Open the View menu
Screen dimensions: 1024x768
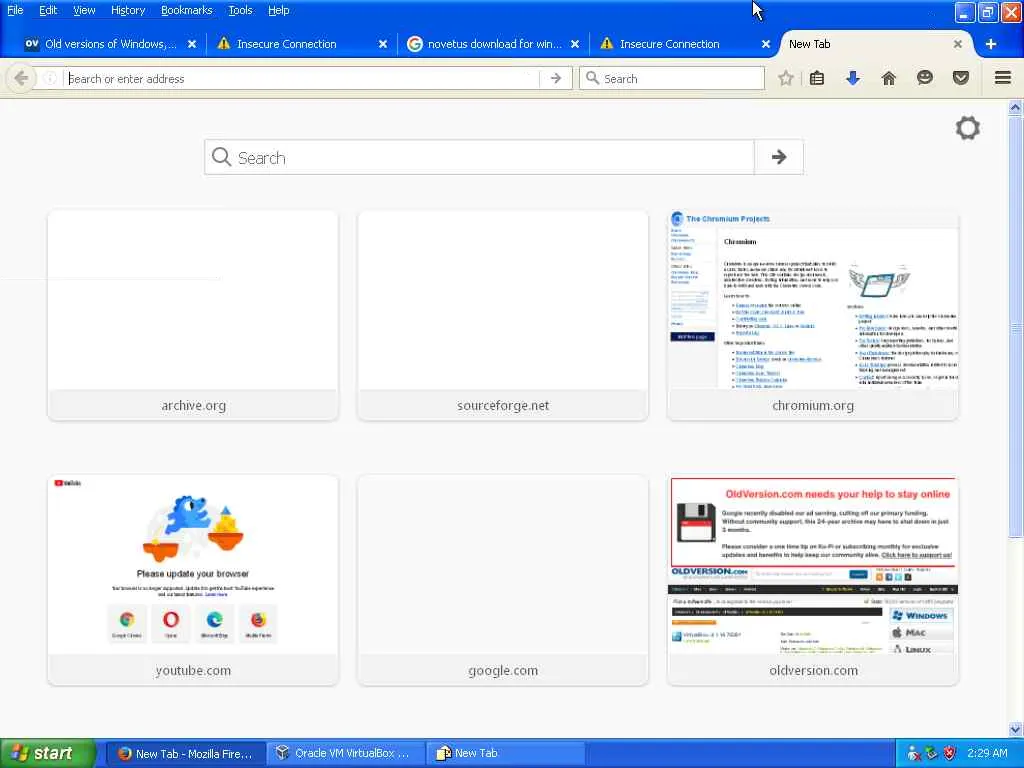click(x=84, y=10)
